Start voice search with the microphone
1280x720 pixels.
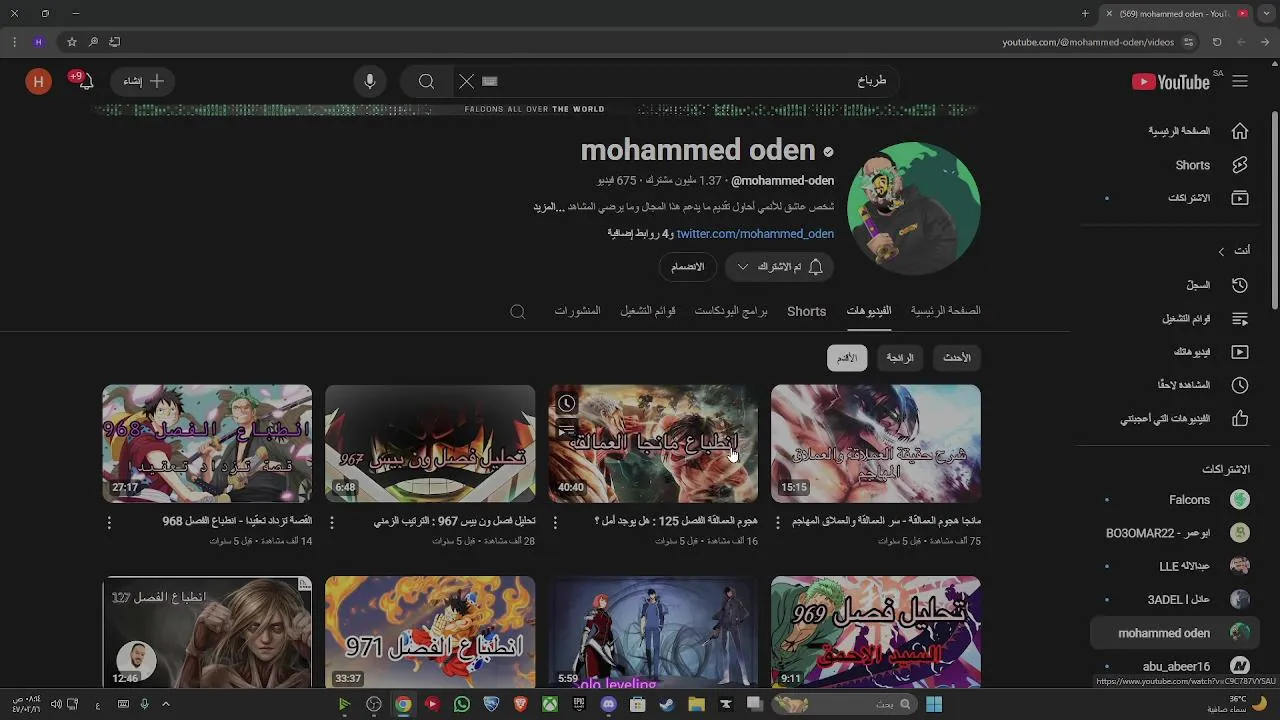370,82
